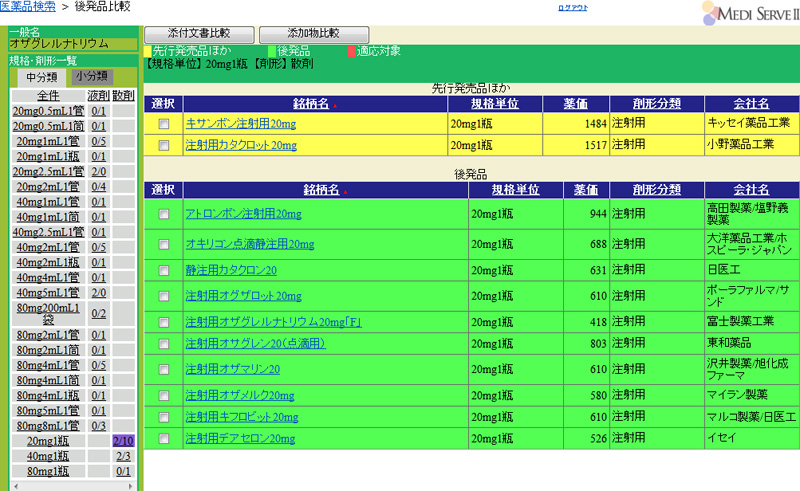Image resolution: width=800 pixels, height=491 pixels.
Task: Tick the 注射用デアセロン20mg checkbox
Action: point(164,438)
